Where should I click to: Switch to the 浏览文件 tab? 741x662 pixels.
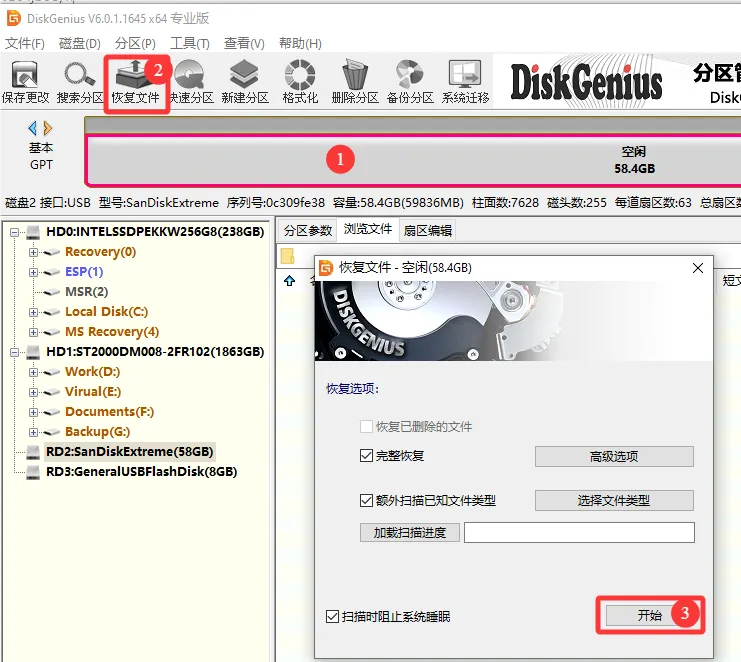[x=368, y=229]
